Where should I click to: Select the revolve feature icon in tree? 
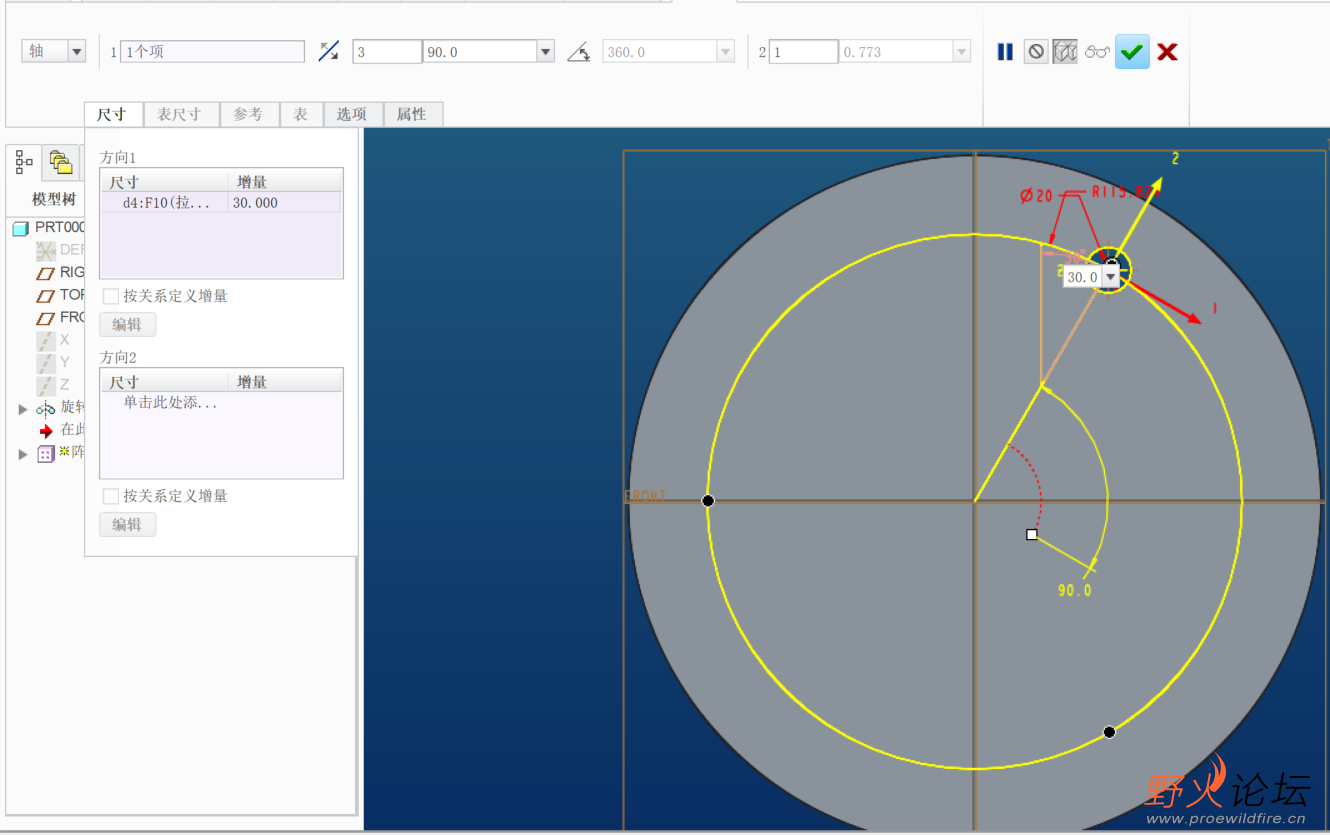[x=46, y=408]
